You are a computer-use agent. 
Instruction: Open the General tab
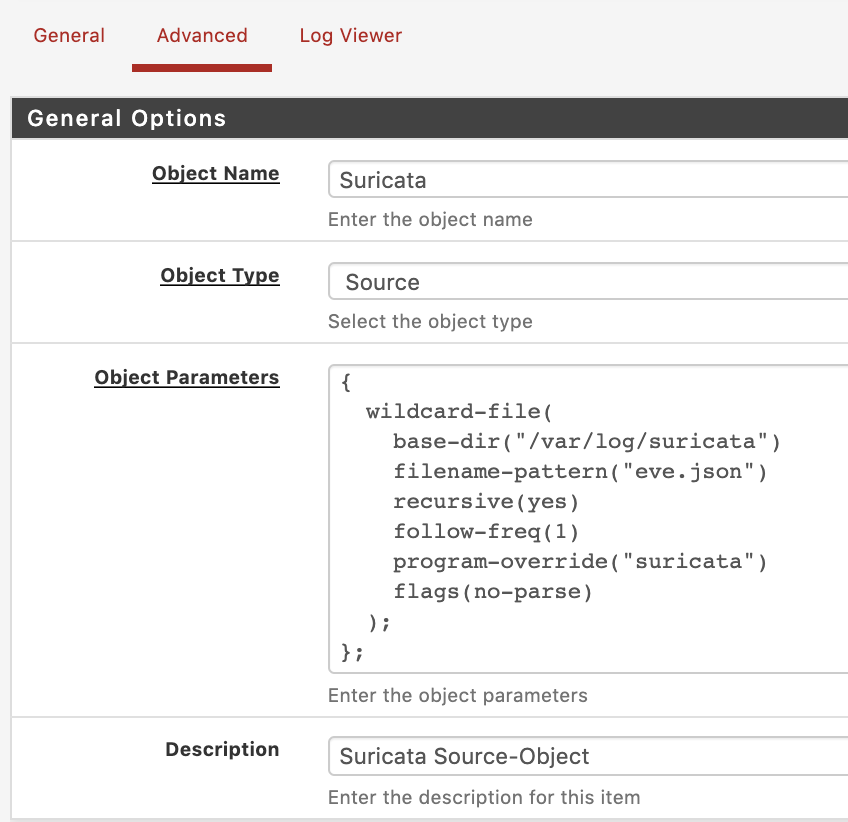69,36
